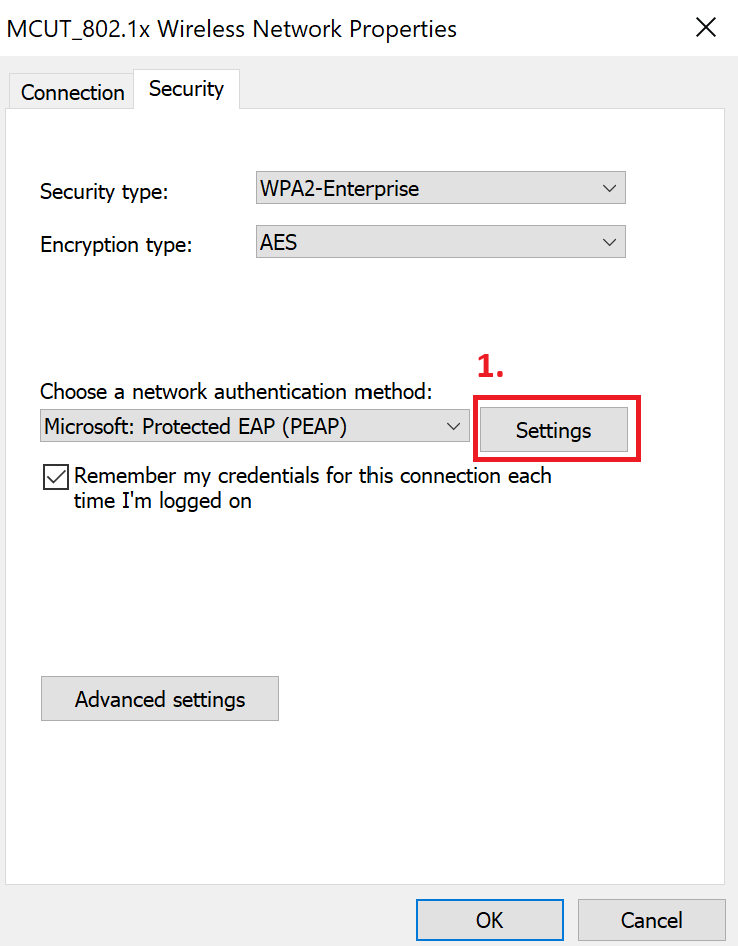Toggle the Remember my credentials checkbox

(56, 477)
